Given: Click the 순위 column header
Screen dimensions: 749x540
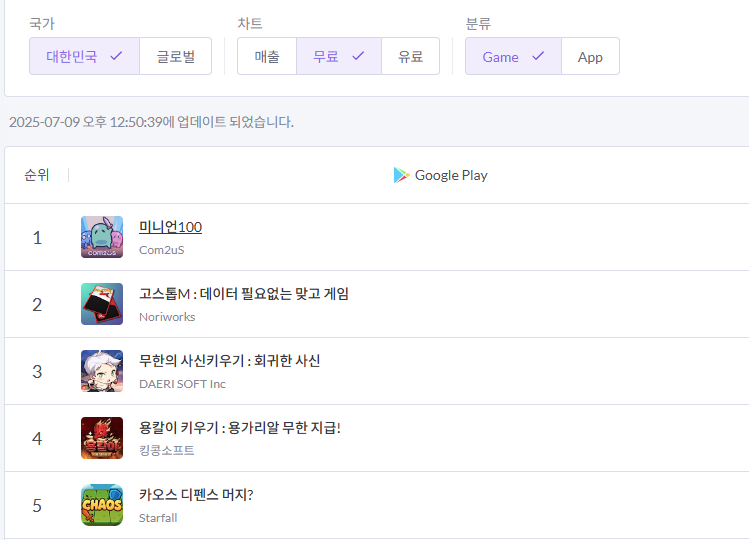Looking at the screenshot, I should tap(37, 175).
